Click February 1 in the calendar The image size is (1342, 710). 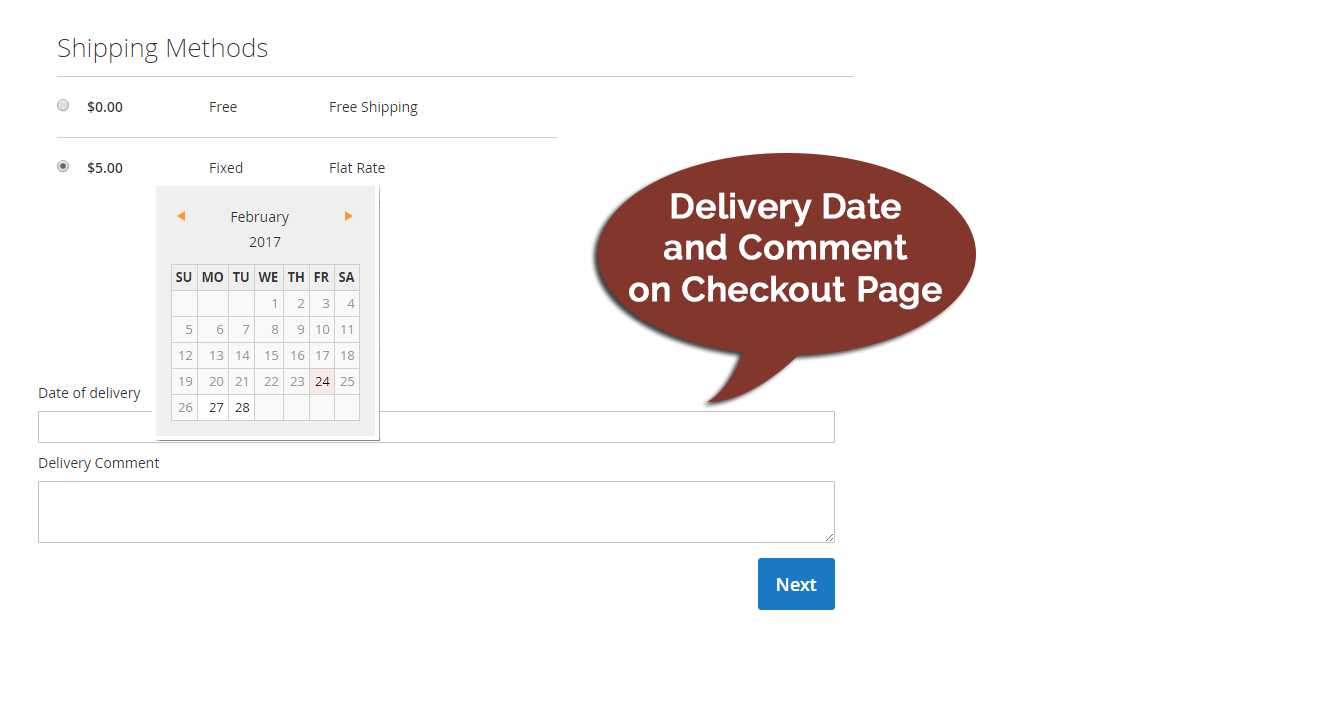(x=274, y=304)
